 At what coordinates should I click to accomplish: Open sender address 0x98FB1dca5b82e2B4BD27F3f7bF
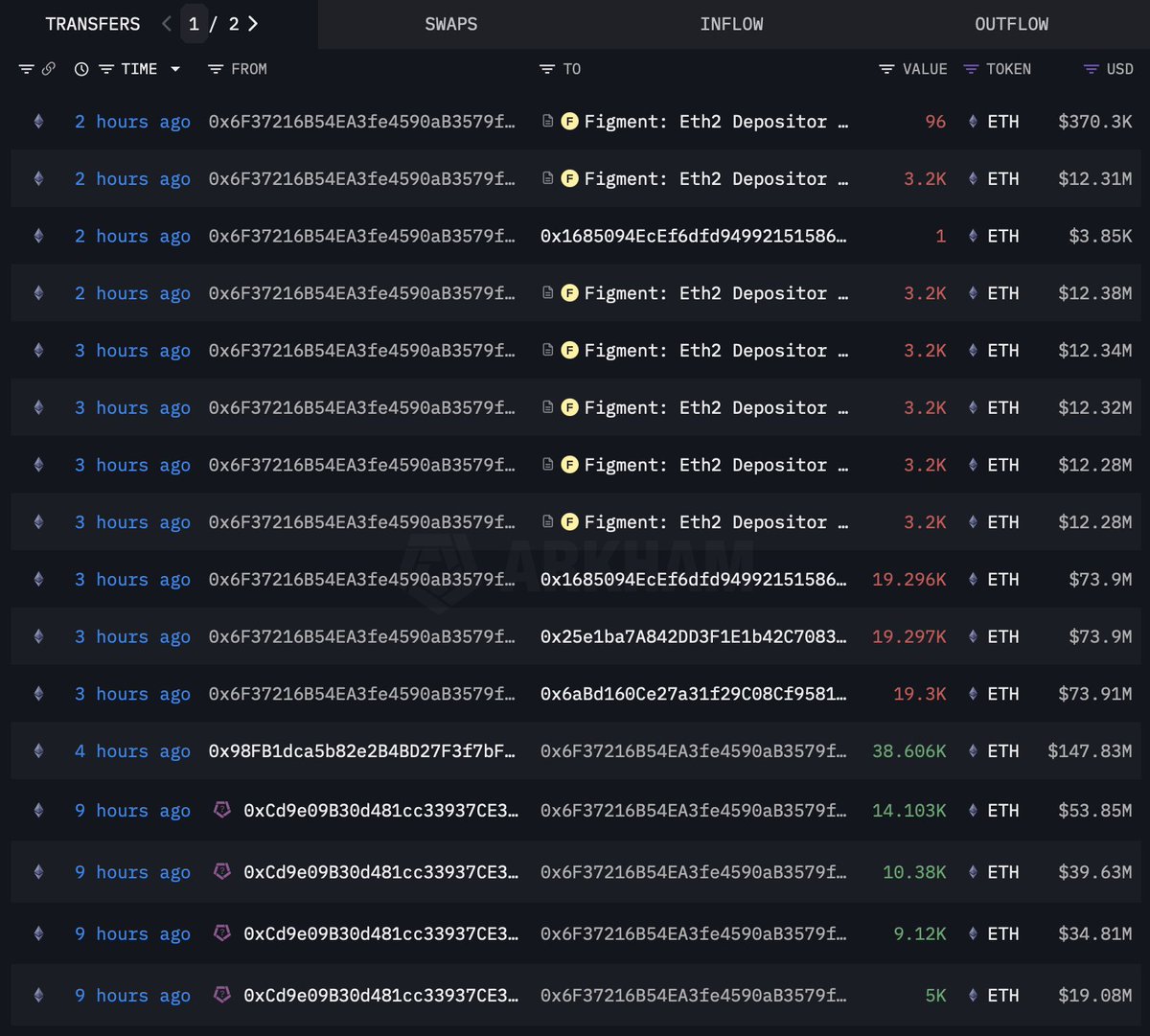[x=362, y=751]
